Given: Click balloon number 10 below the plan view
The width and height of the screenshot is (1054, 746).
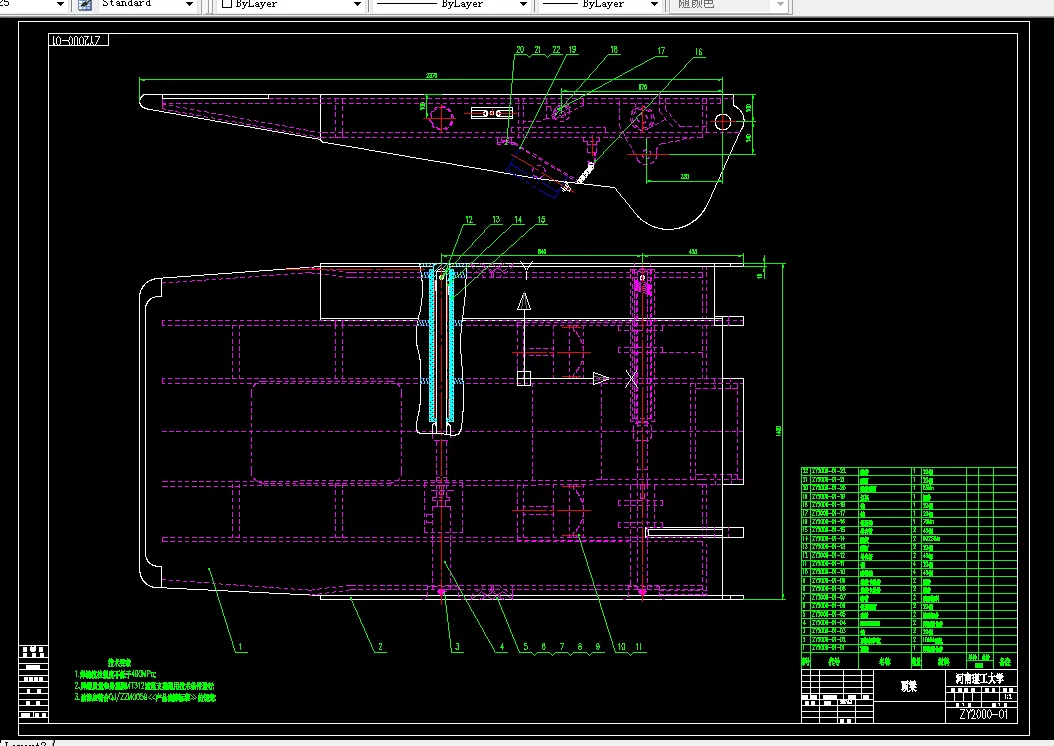Looking at the screenshot, I should click(621, 647).
